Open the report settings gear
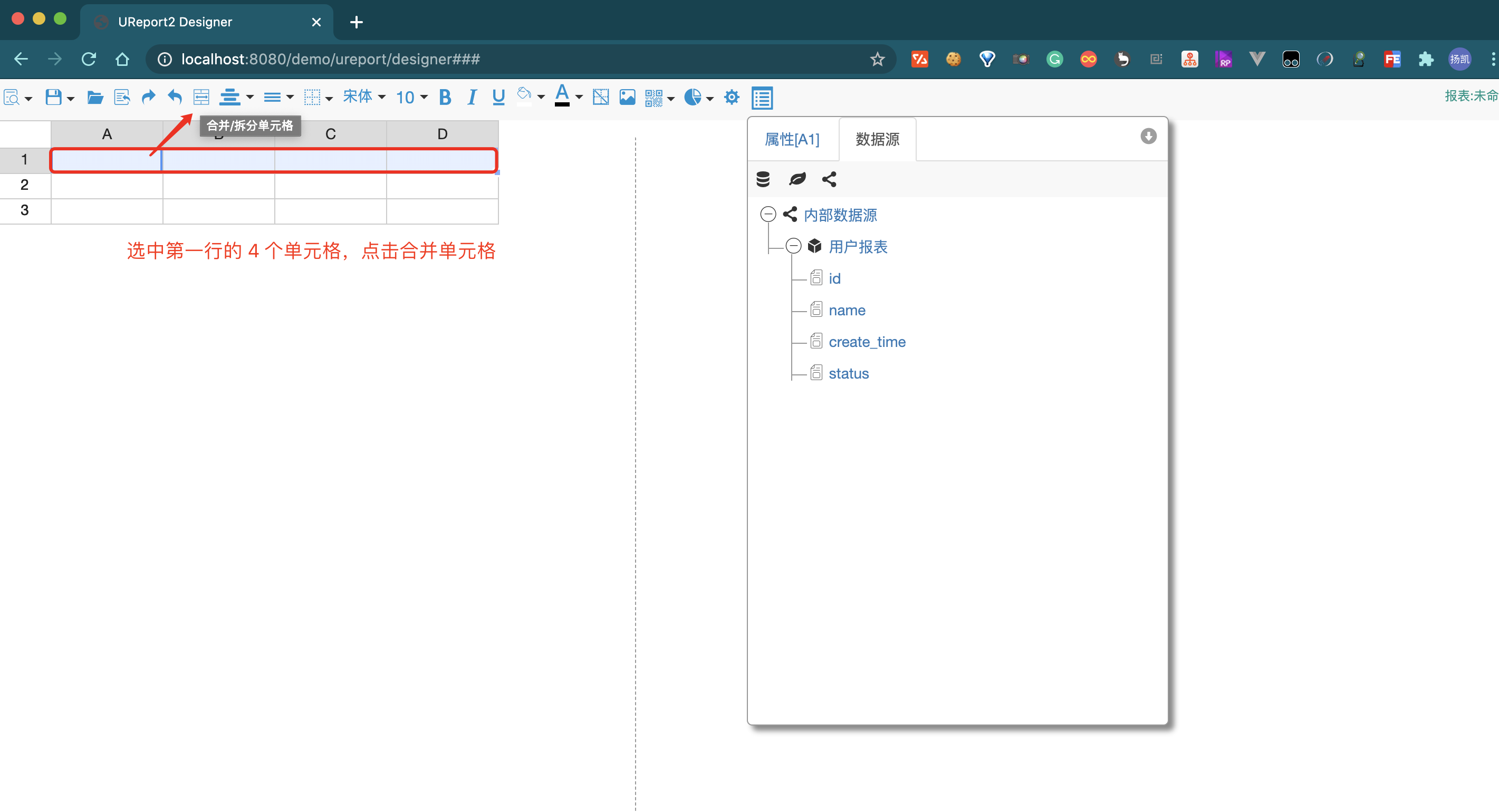The height and width of the screenshot is (812, 1499). 732,97
